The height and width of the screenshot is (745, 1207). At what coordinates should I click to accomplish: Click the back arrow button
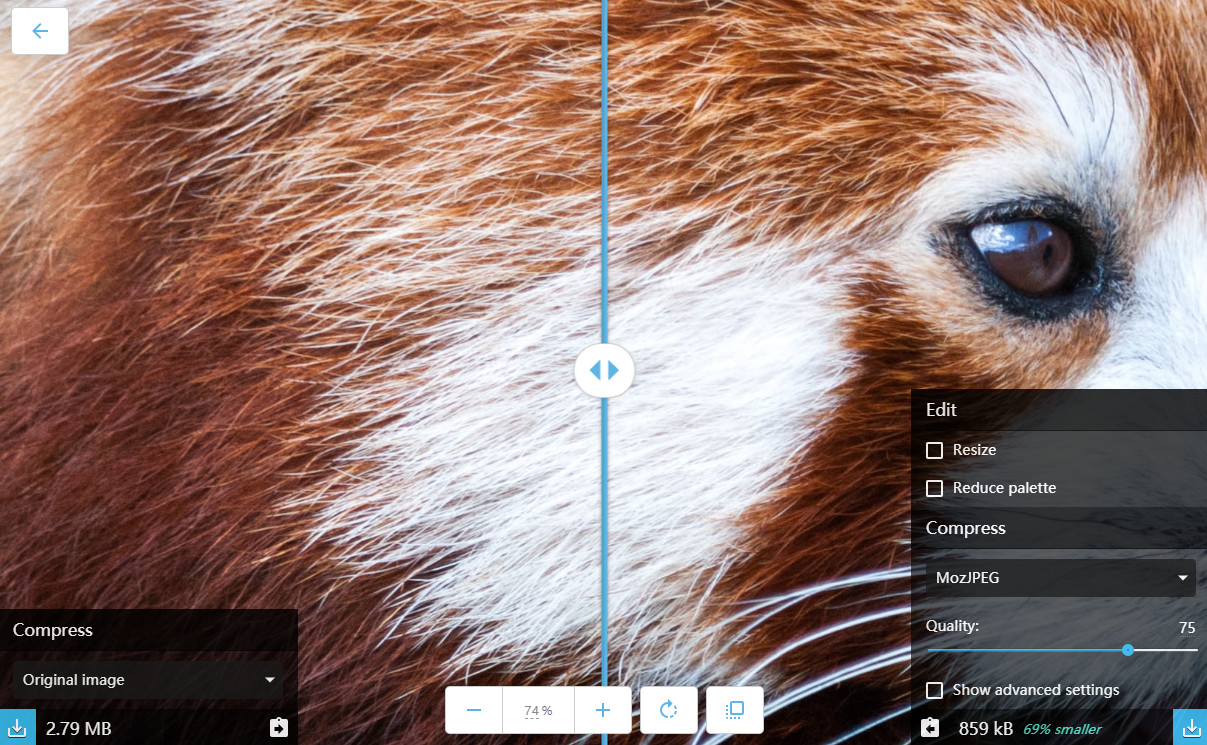tap(40, 31)
